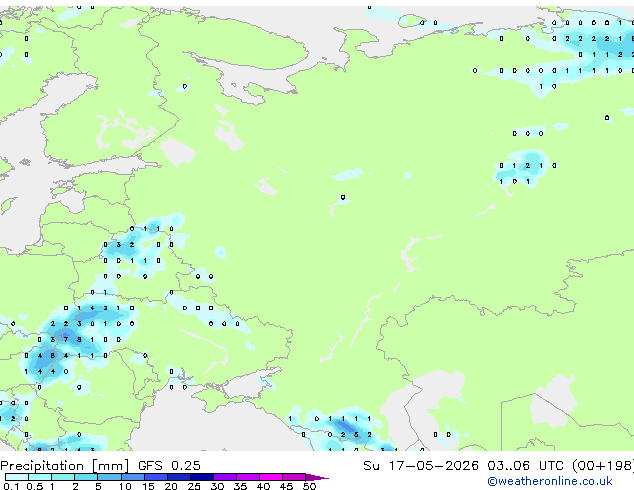
Task: Click the "(00+198)" forecast offset text
Action: [603, 465]
